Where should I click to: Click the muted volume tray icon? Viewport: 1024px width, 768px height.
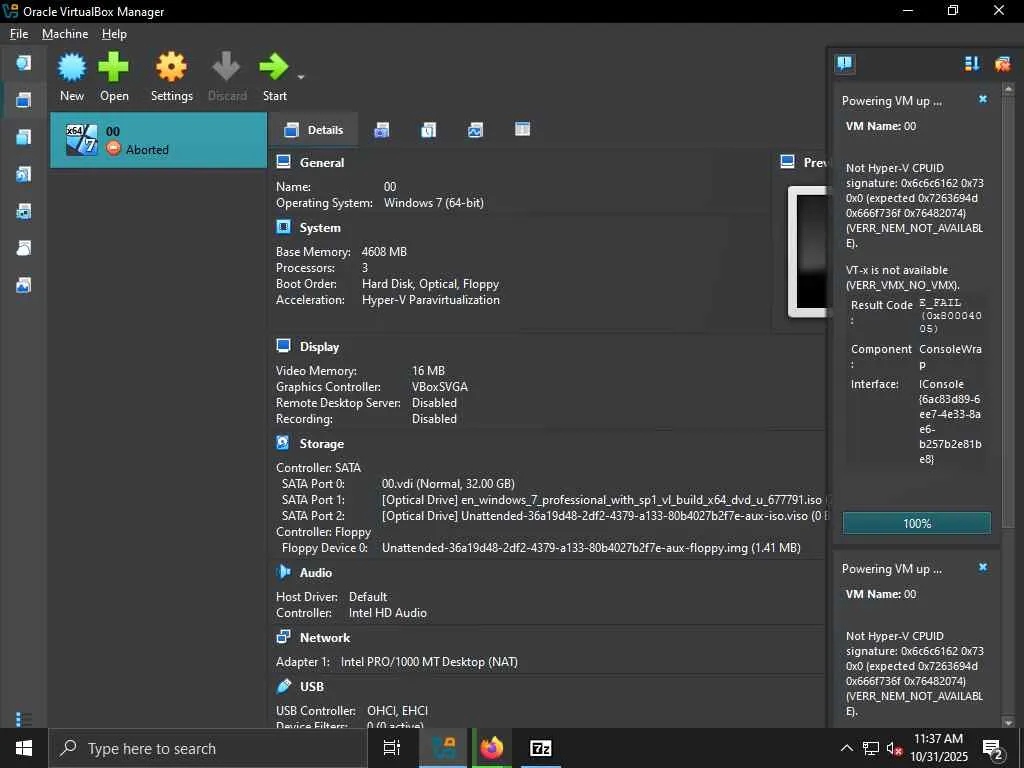click(x=895, y=748)
